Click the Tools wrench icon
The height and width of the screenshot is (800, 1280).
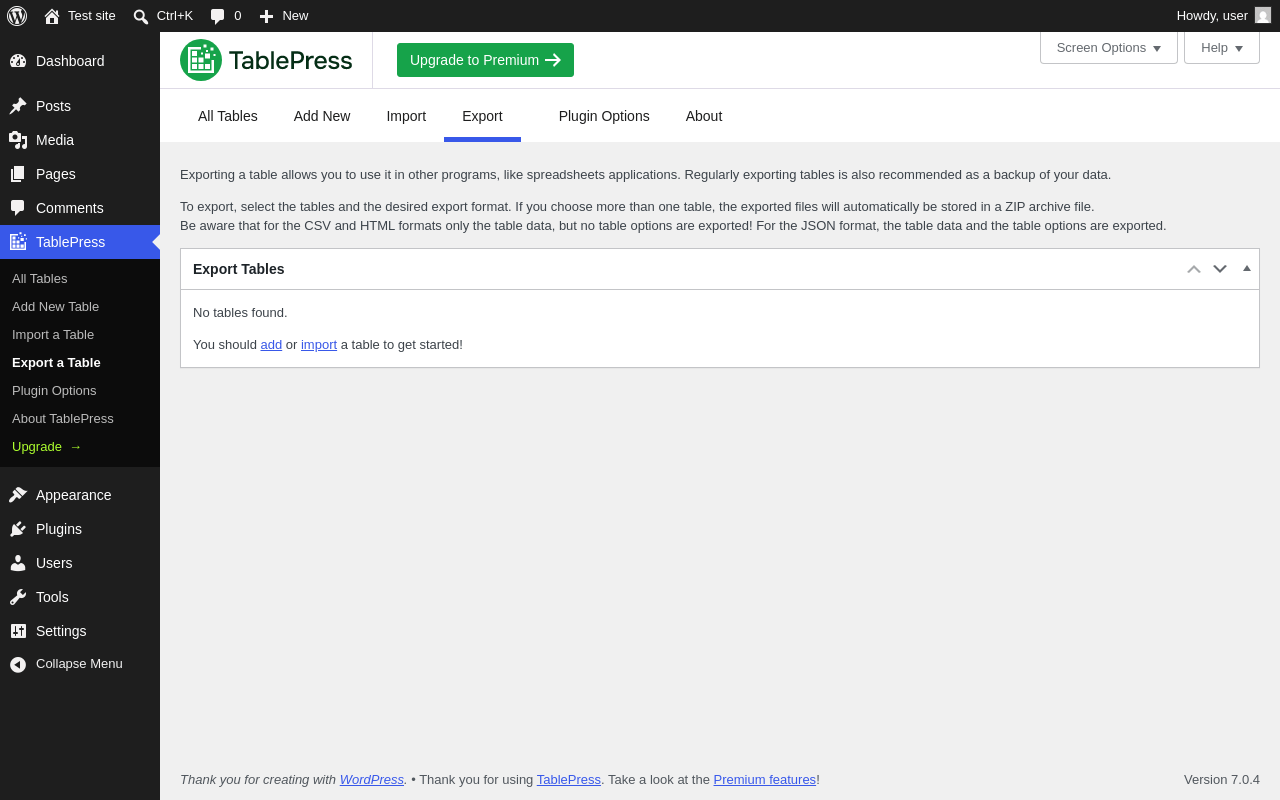(x=18, y=597)
